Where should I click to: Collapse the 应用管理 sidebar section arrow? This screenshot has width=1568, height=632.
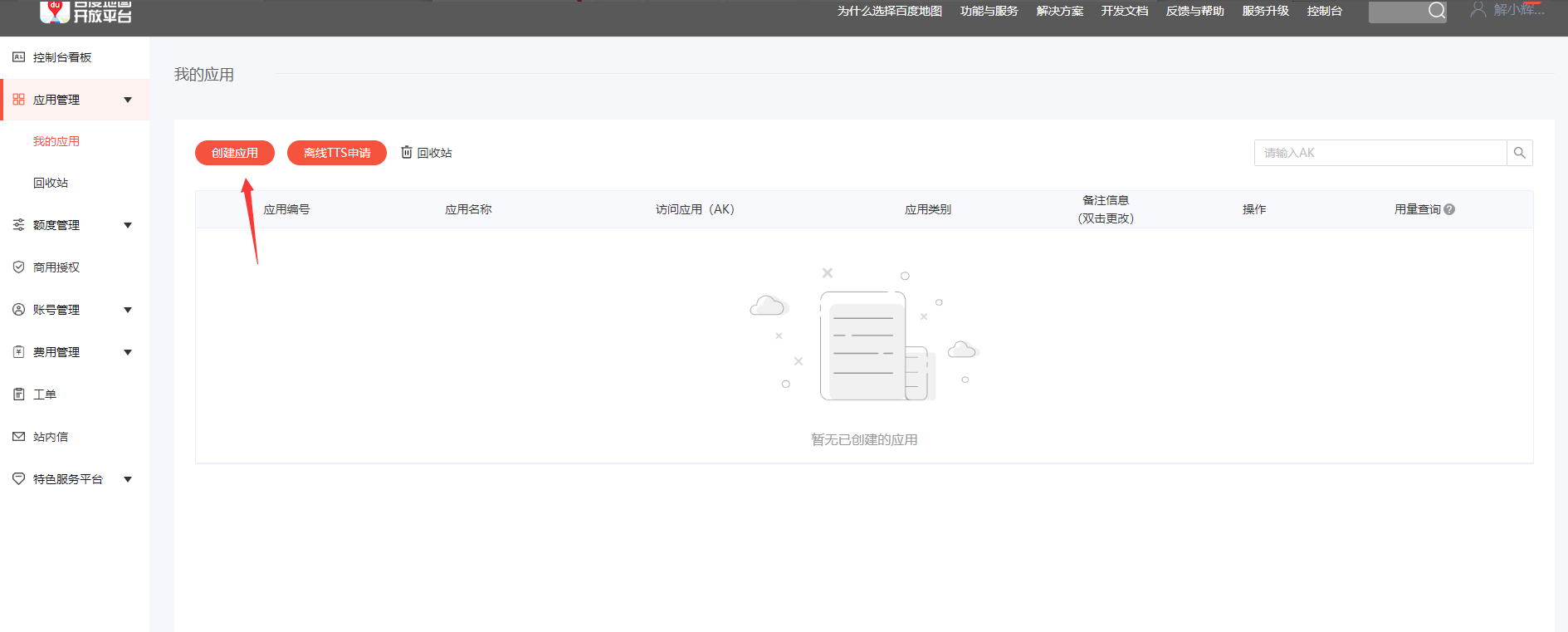[x=128, y=100]
